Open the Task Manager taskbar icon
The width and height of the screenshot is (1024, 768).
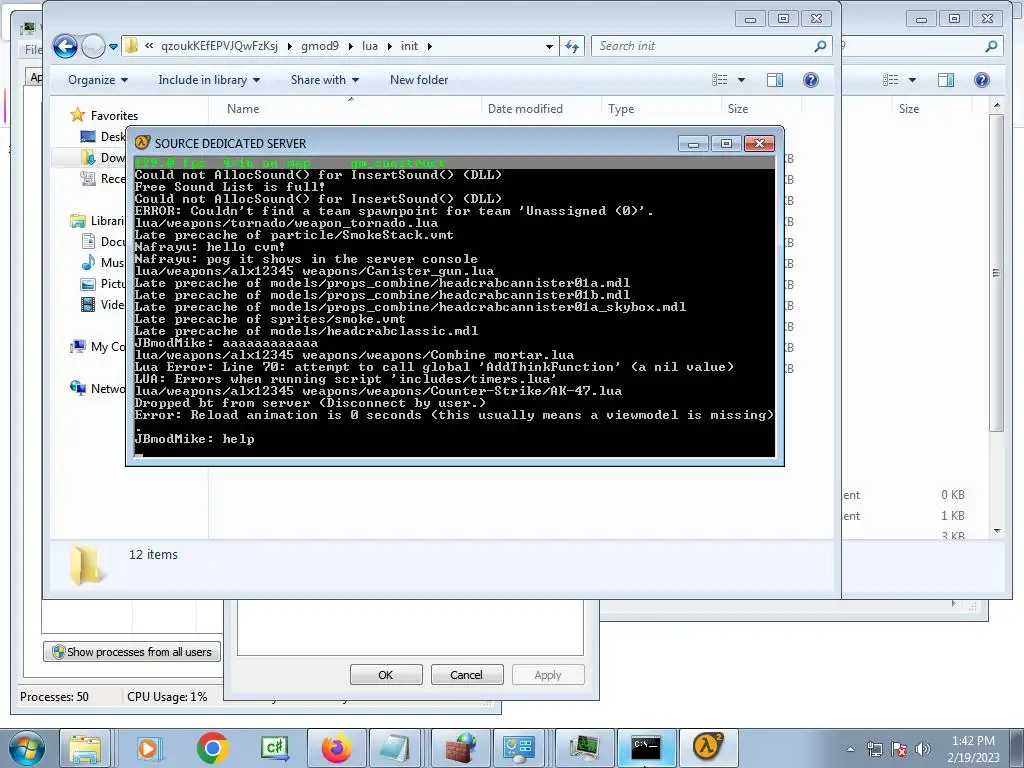tap(583, 748)
